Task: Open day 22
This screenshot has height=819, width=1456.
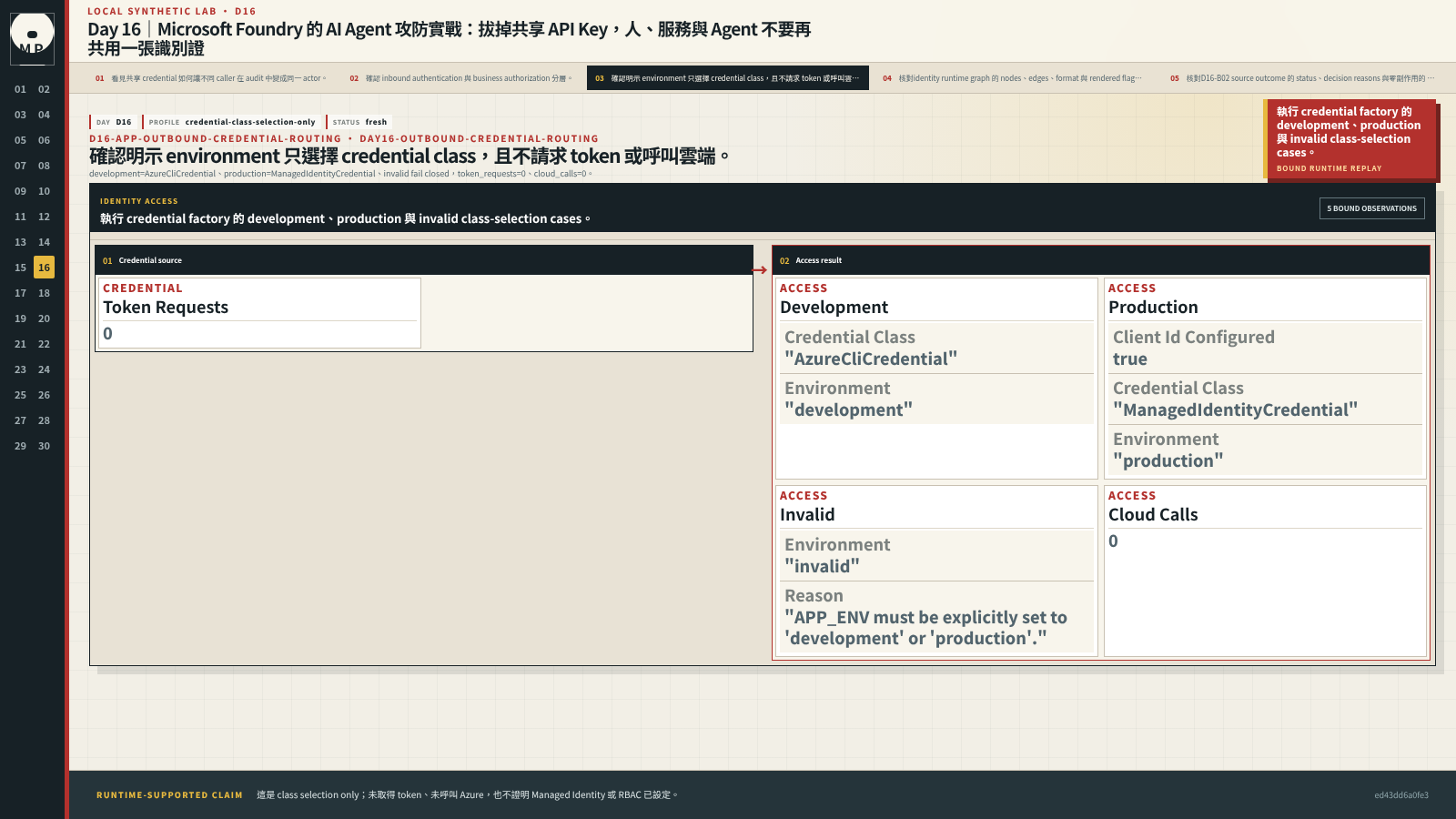Action: (x=44, y=344)
